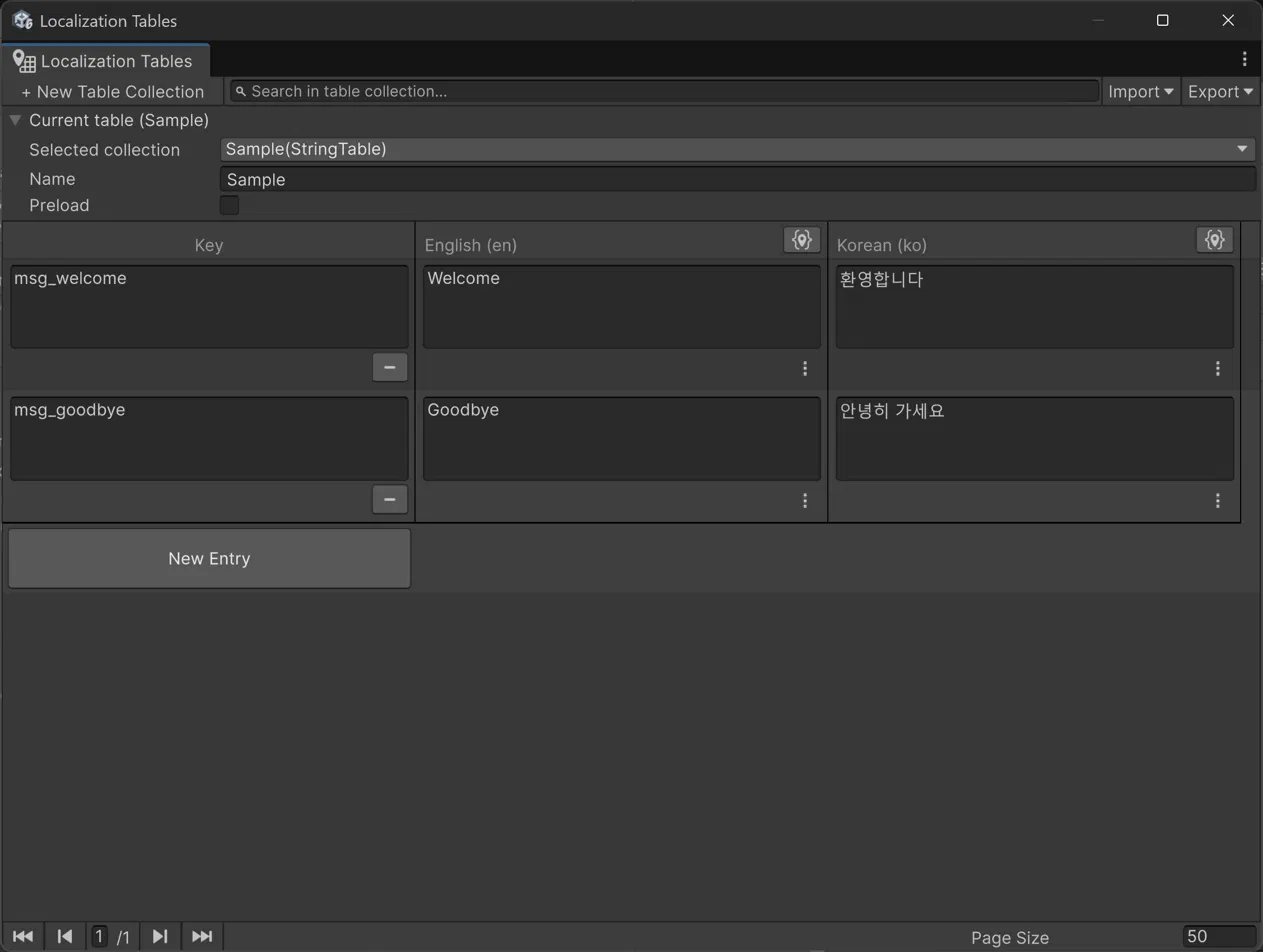Viewport: 1263px width, 952px height.
Task: Open the Export dropdown menu
Action: coord(1221,91)
